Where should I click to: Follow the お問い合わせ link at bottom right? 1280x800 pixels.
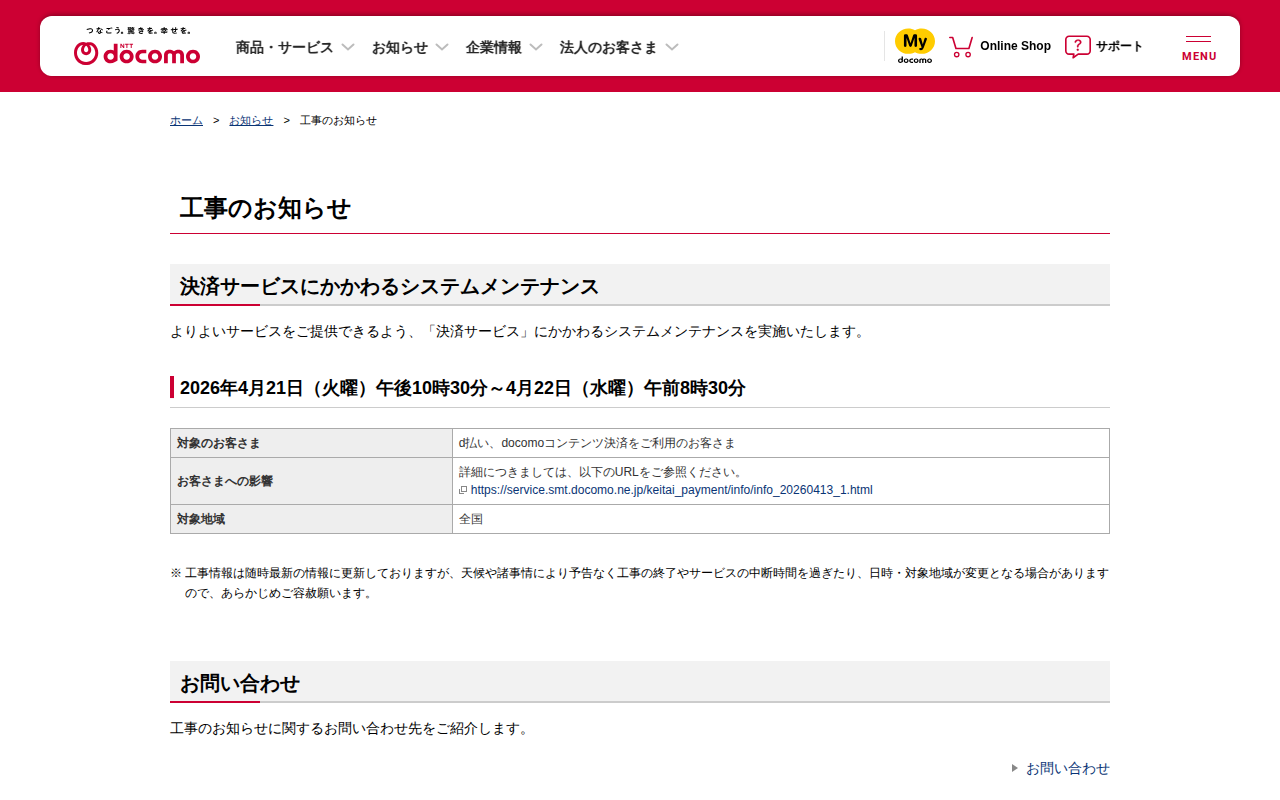click(x=1068, y=768)
